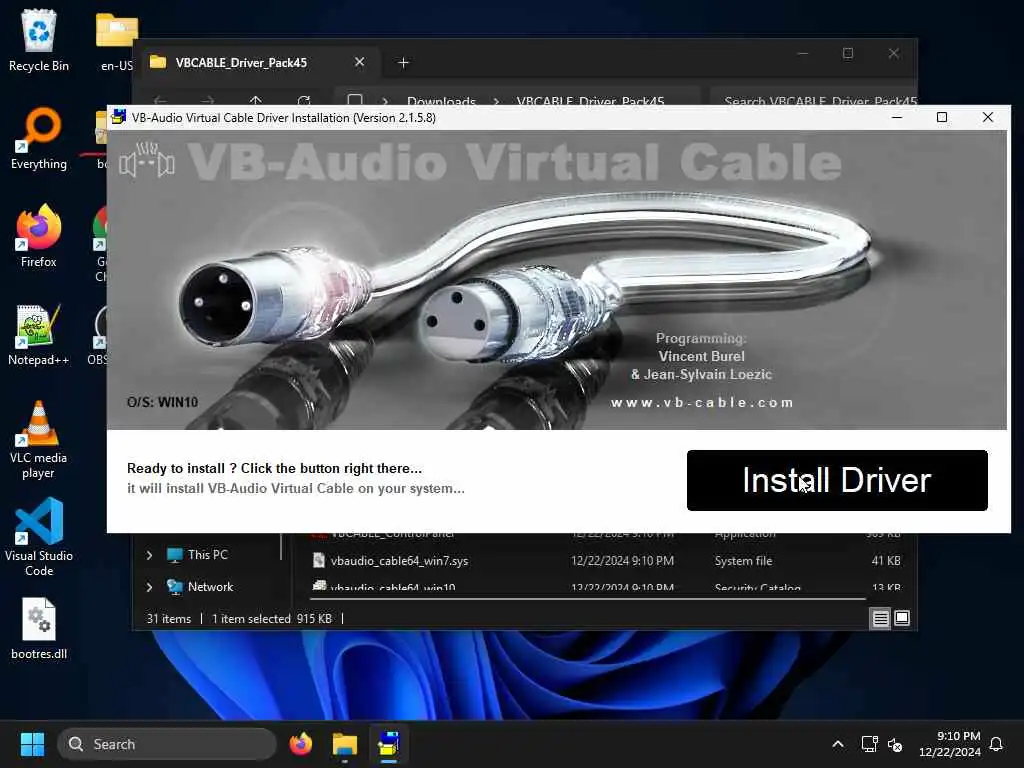Click '41 KB' size cell
Viewport: 1024px width, 768px height.
(x=886, y=561)
